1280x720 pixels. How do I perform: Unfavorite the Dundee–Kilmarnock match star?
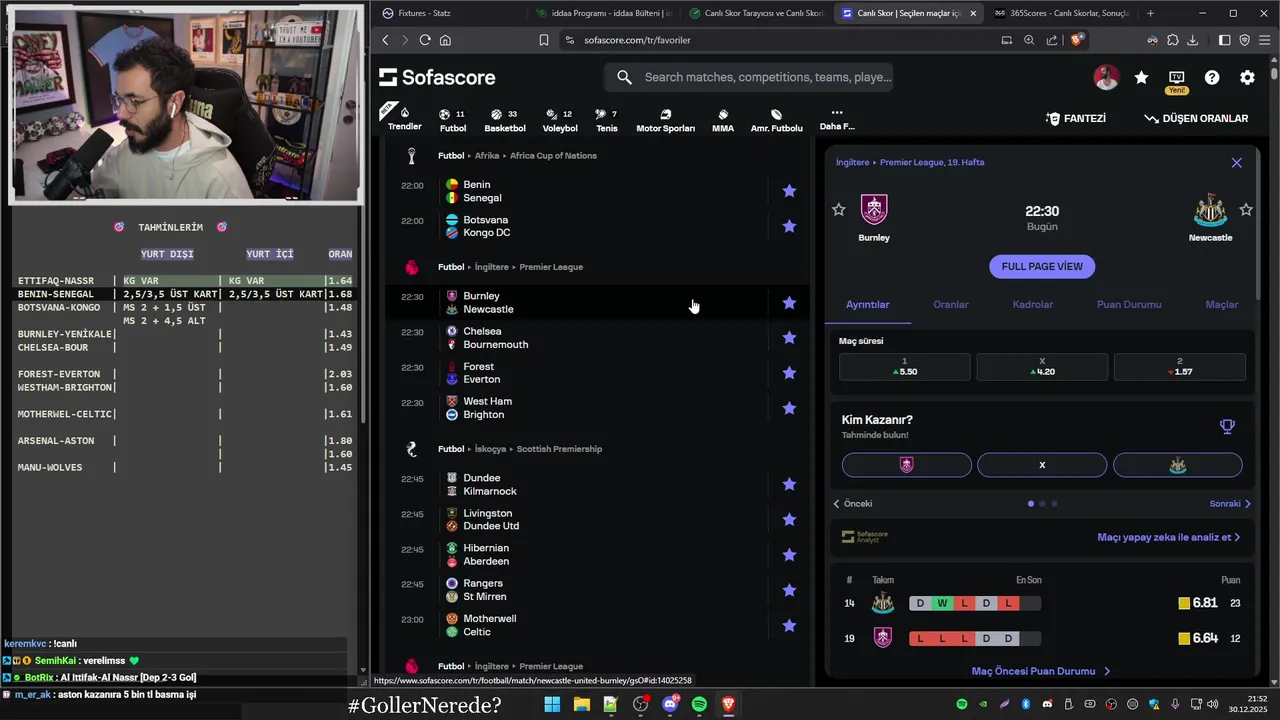click(789, 484)
